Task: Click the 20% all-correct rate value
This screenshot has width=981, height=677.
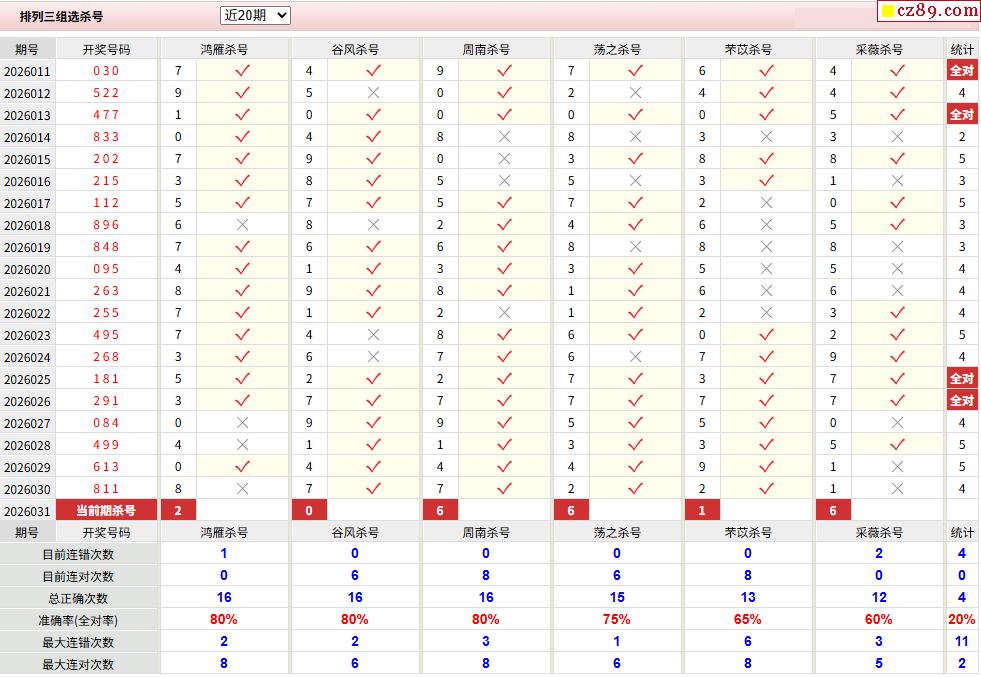Action: pos(962,619)
